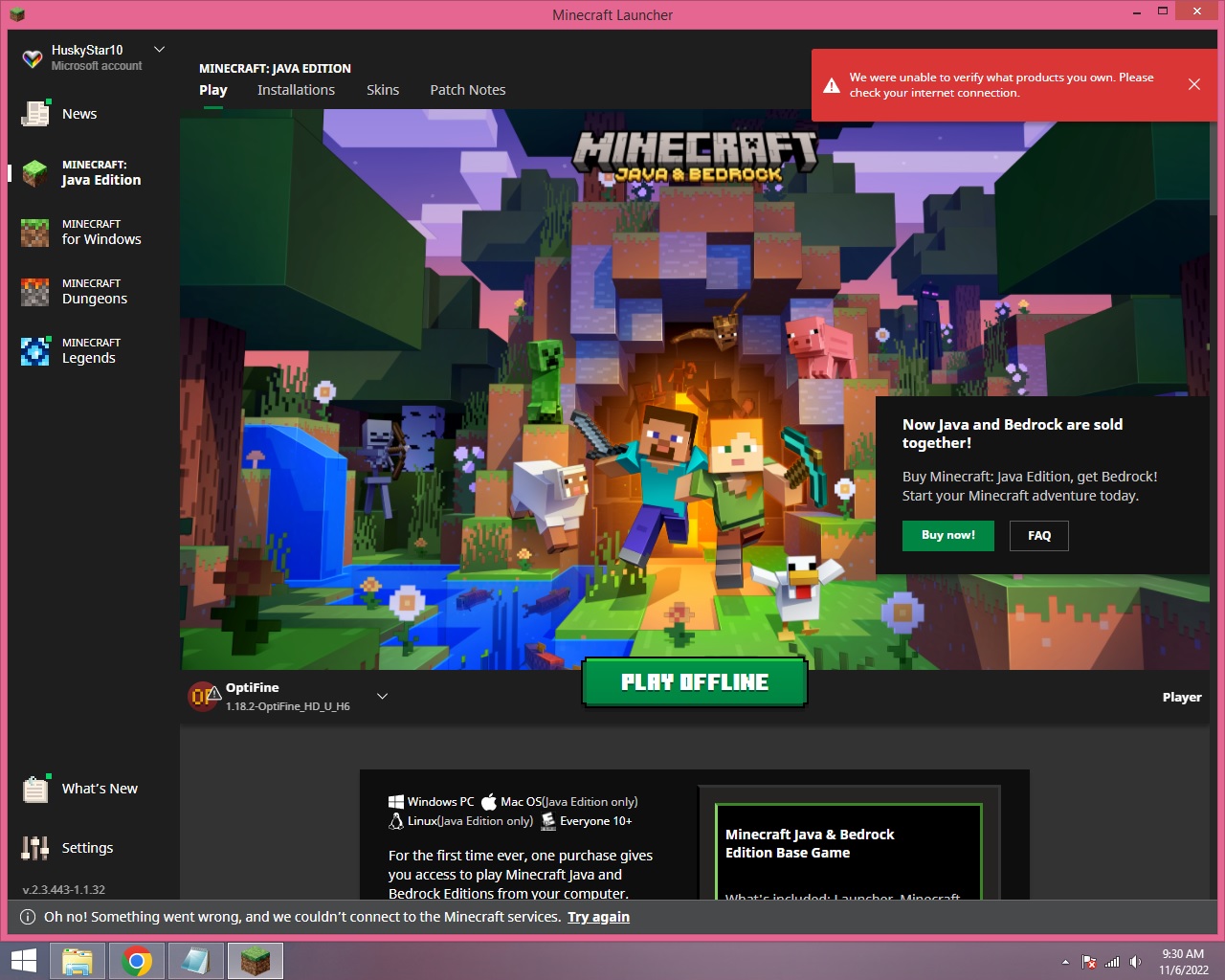Expand the OptiFine installation selector

(x=383, y=696)
